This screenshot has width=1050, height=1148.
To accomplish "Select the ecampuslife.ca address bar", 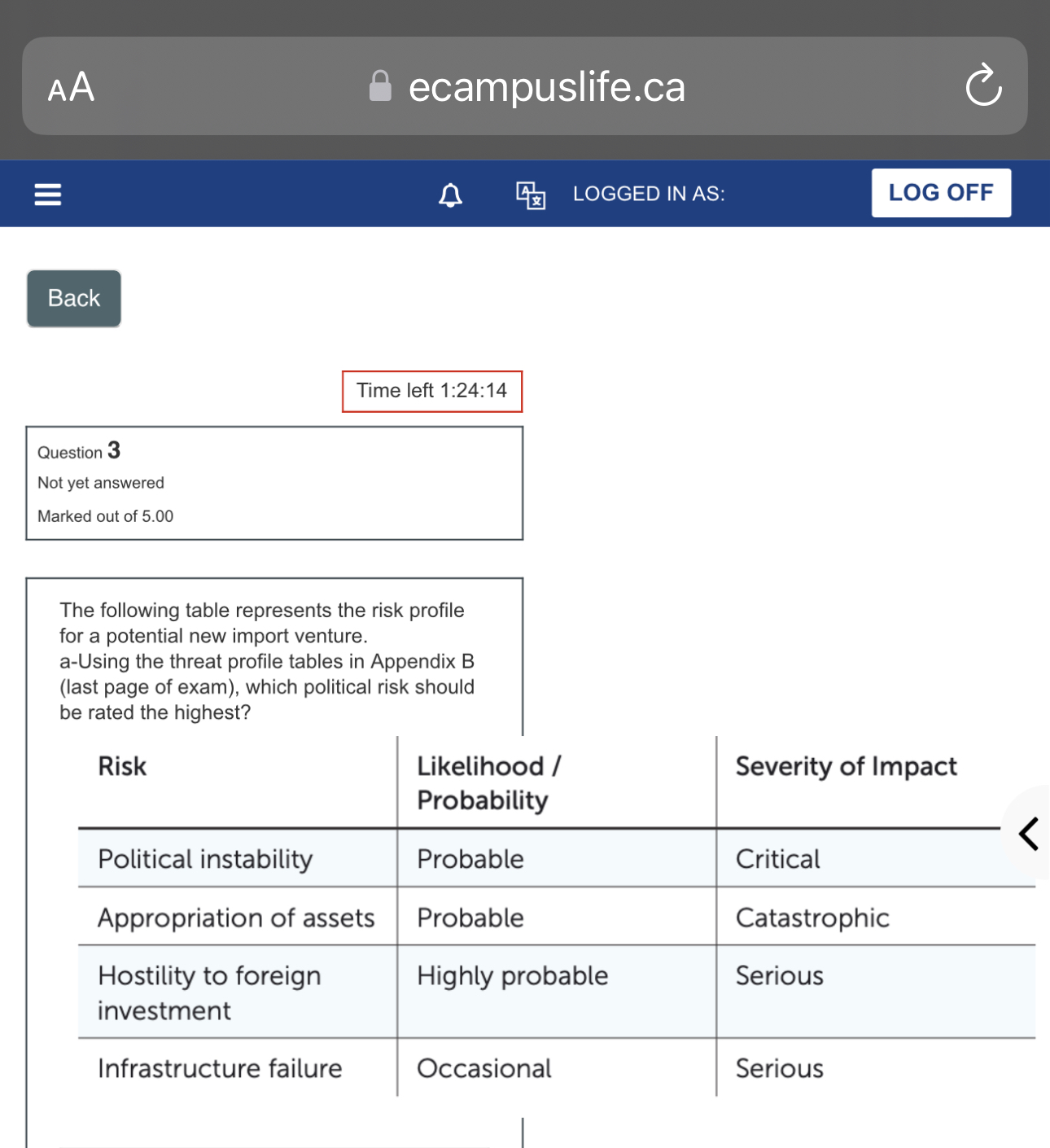I will point(546,86).
